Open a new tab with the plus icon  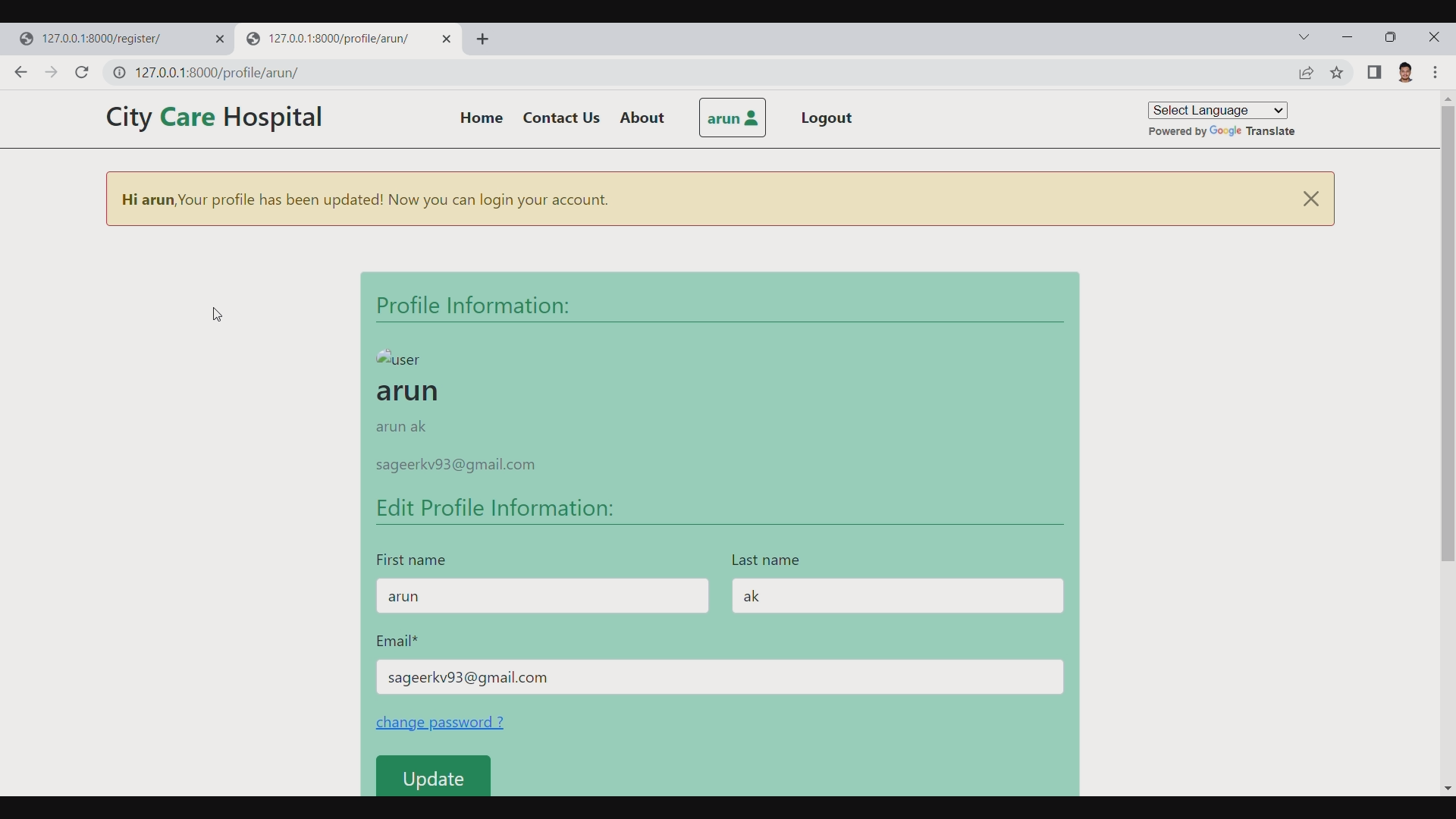pyautogui.click(x=484, y=39)
